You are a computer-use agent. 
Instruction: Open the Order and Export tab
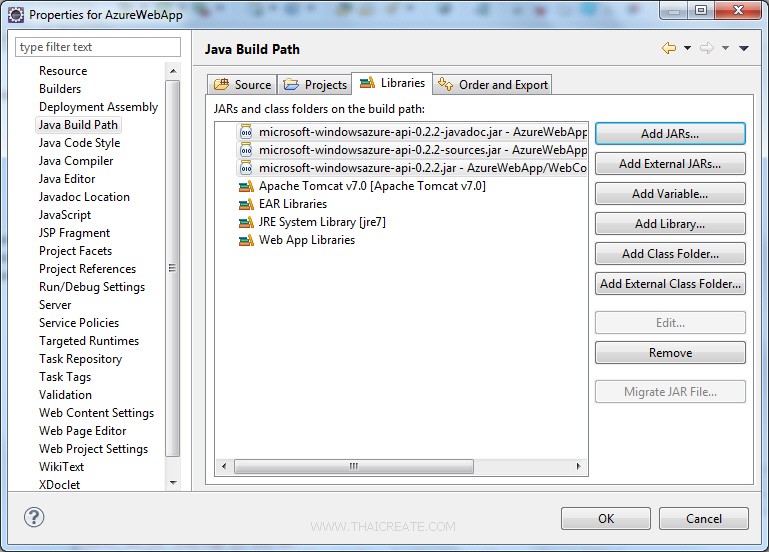493,84
